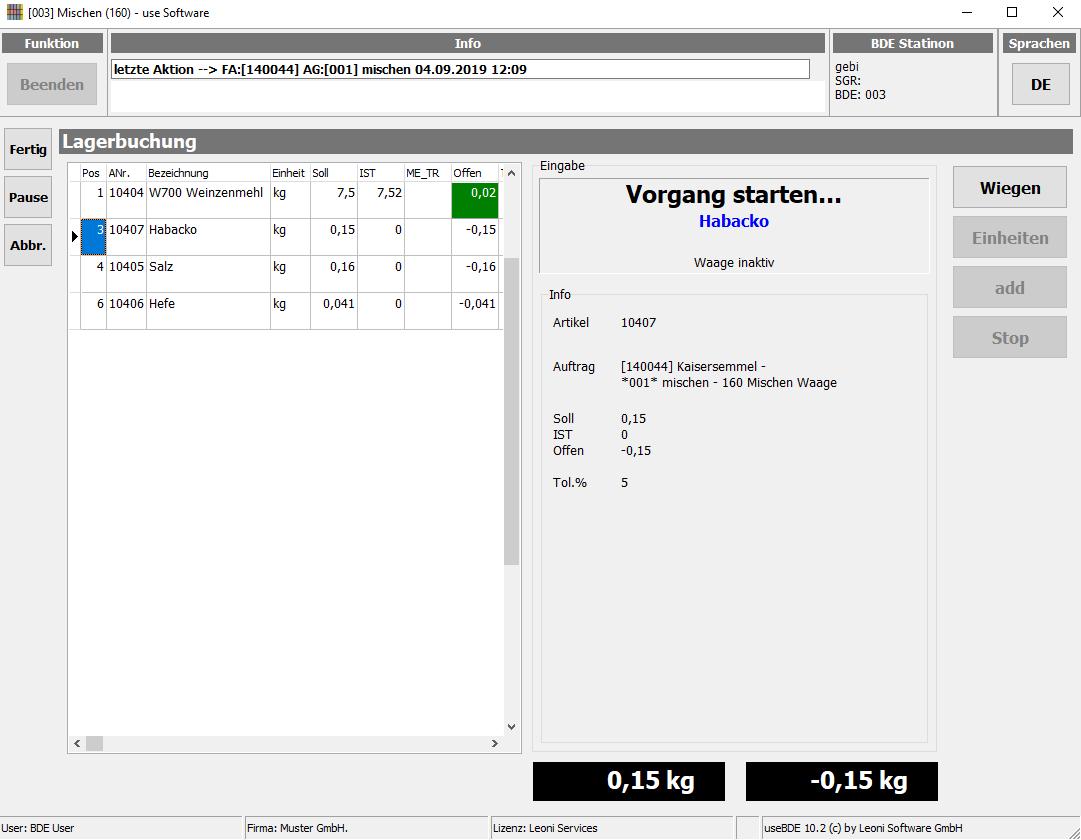Click the Offen column header
The image size is (1081, 840).
click(x=475, y=173)
